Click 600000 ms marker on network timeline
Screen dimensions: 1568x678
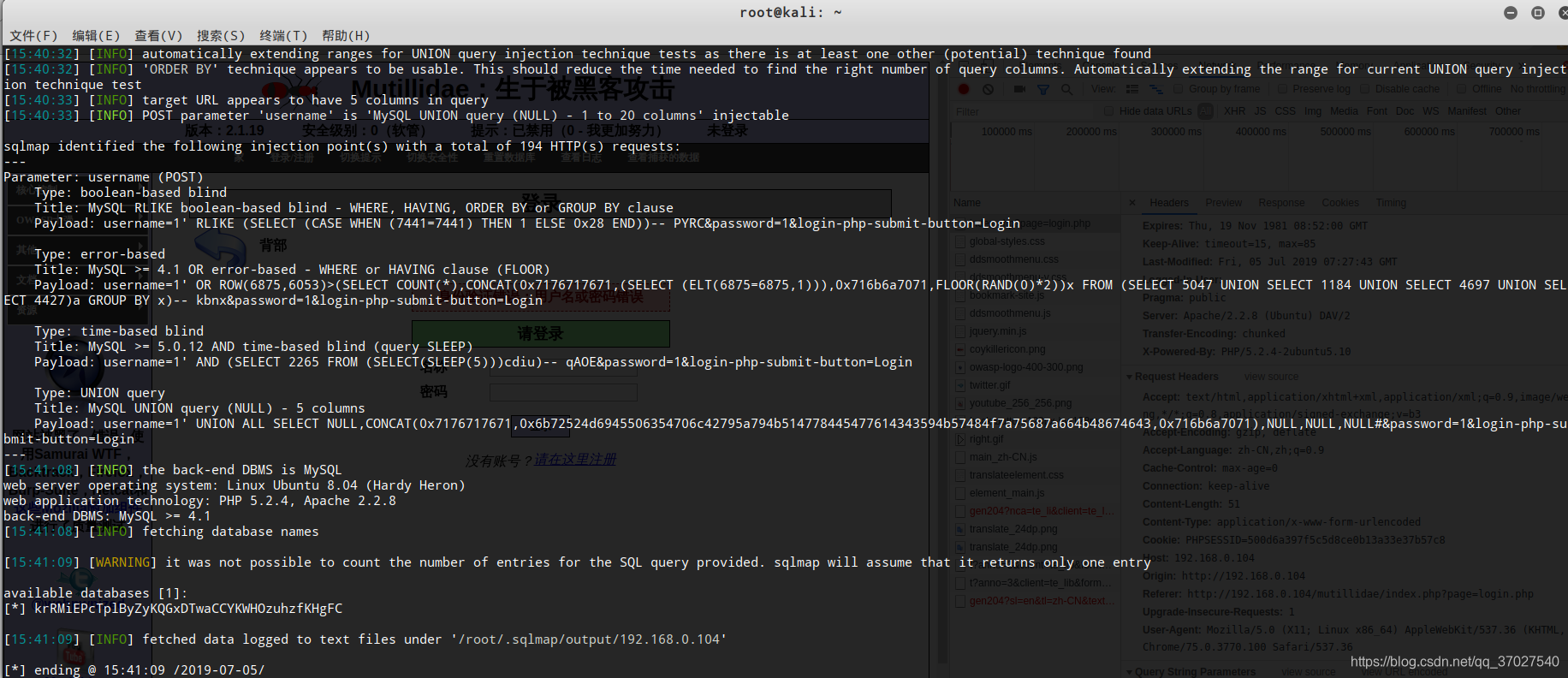coord(1429,132)
